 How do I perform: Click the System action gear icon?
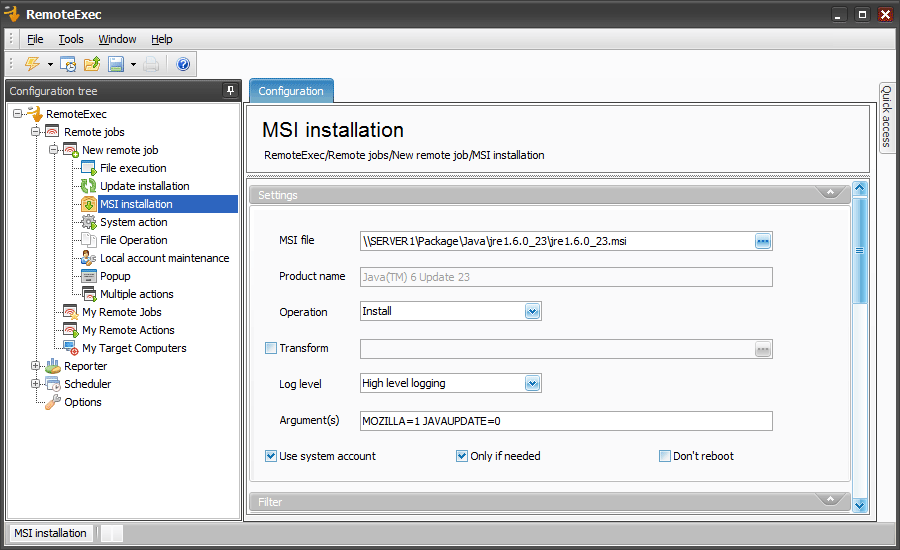tap(88, 222)
